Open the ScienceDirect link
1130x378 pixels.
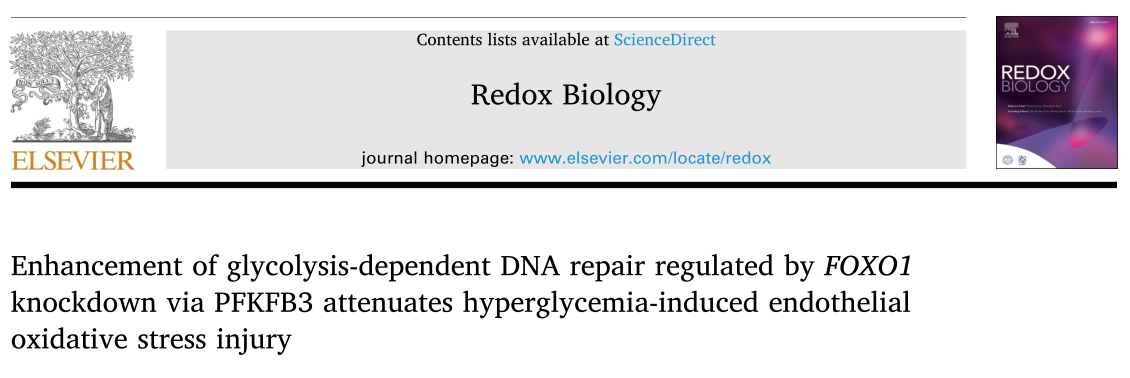(664, 40)
